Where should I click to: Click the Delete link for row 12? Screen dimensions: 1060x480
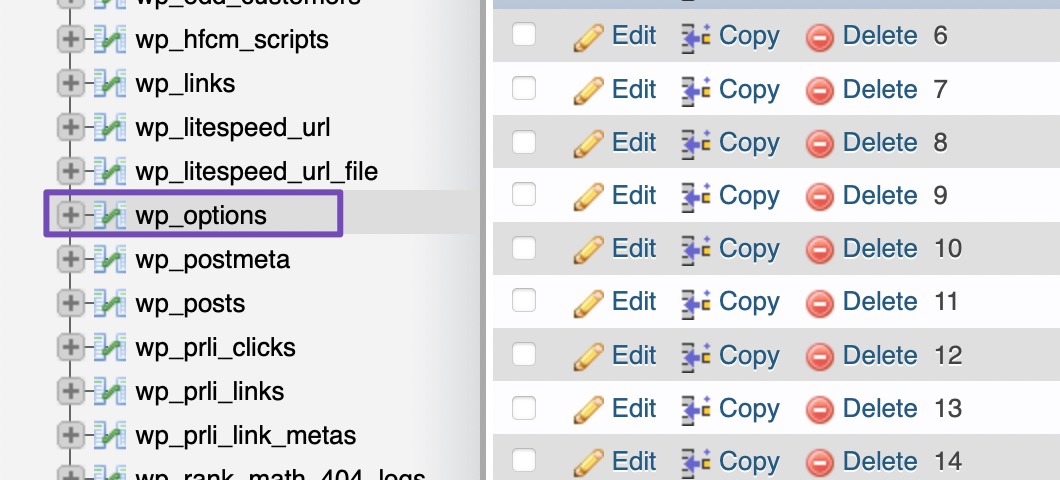pos(880,356)
